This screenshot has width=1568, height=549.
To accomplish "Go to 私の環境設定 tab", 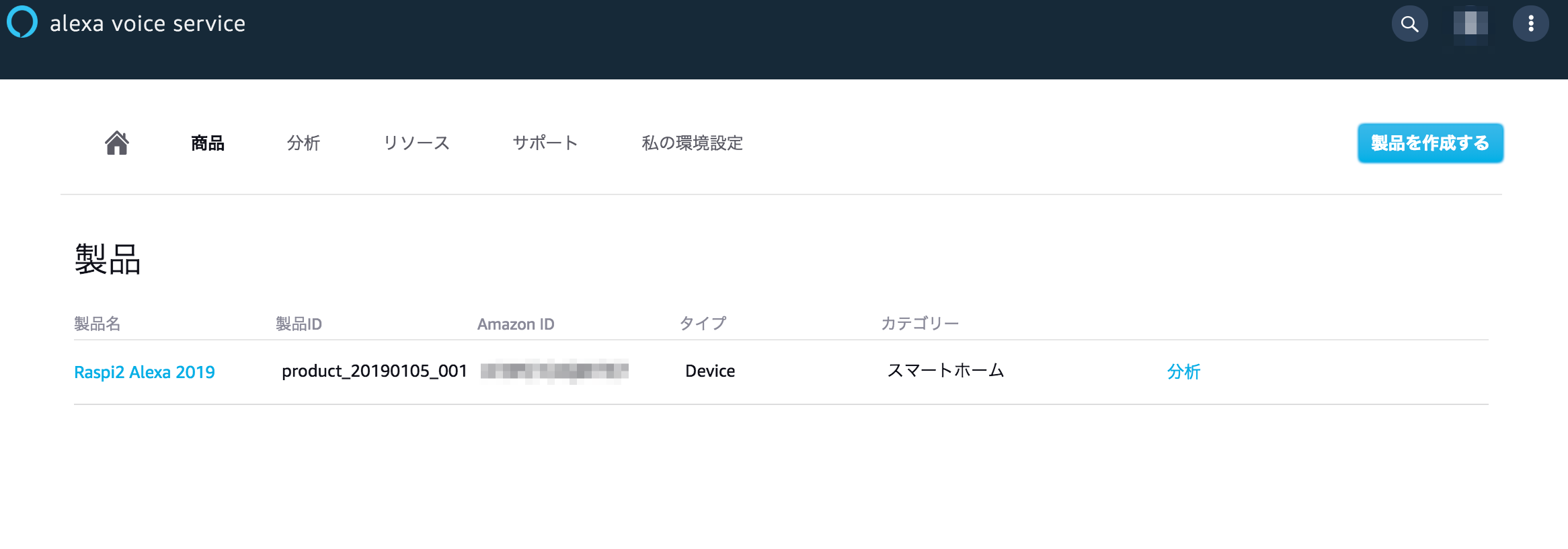I will pyautogui.click(x=692, y=143).
